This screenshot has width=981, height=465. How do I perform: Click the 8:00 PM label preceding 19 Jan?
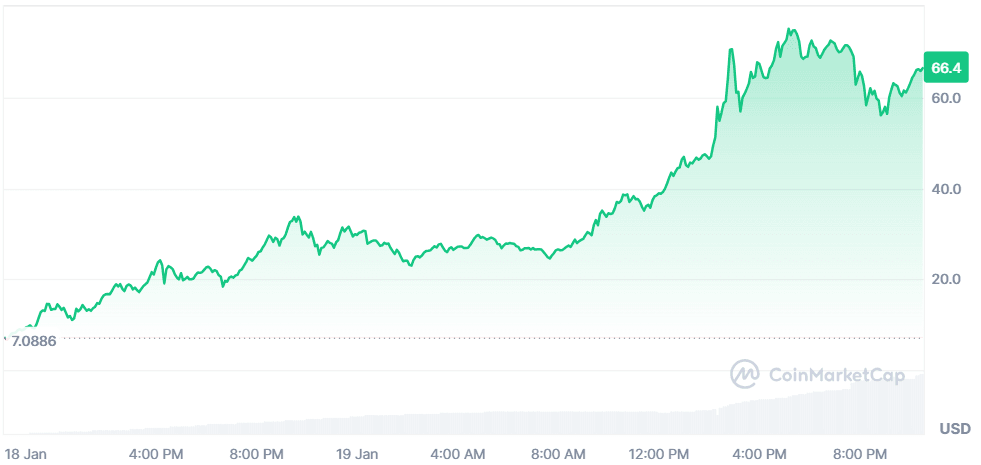pos(257,454)
